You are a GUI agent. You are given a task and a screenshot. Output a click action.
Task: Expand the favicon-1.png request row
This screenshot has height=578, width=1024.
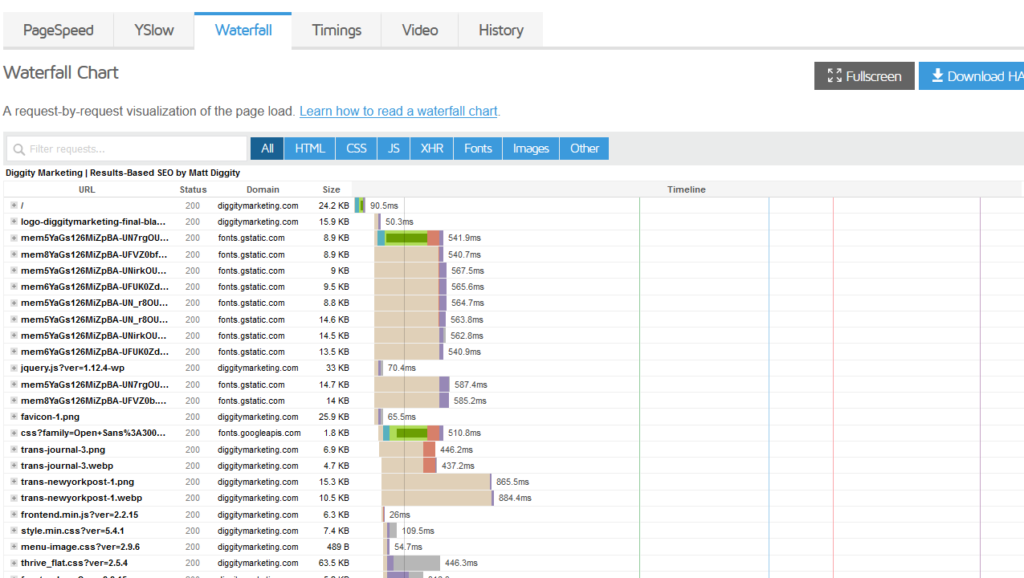(14, 417)
